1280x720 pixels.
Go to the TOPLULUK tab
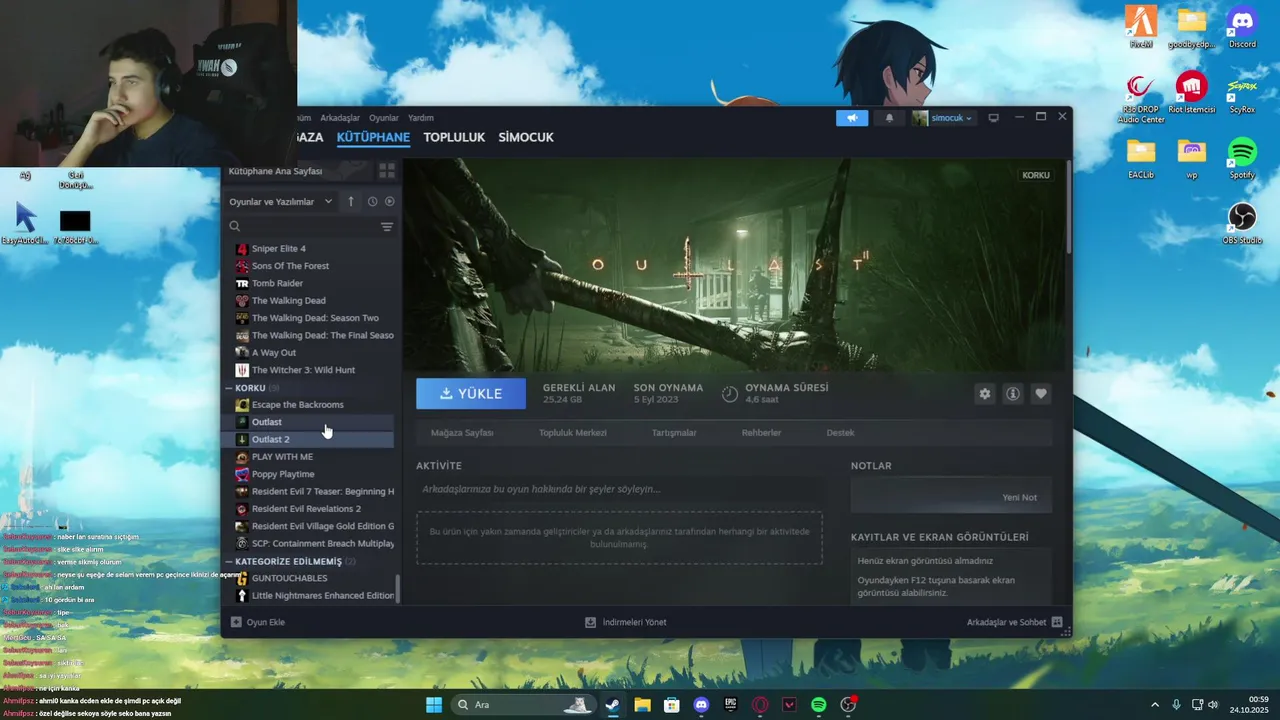coord(454,137)
